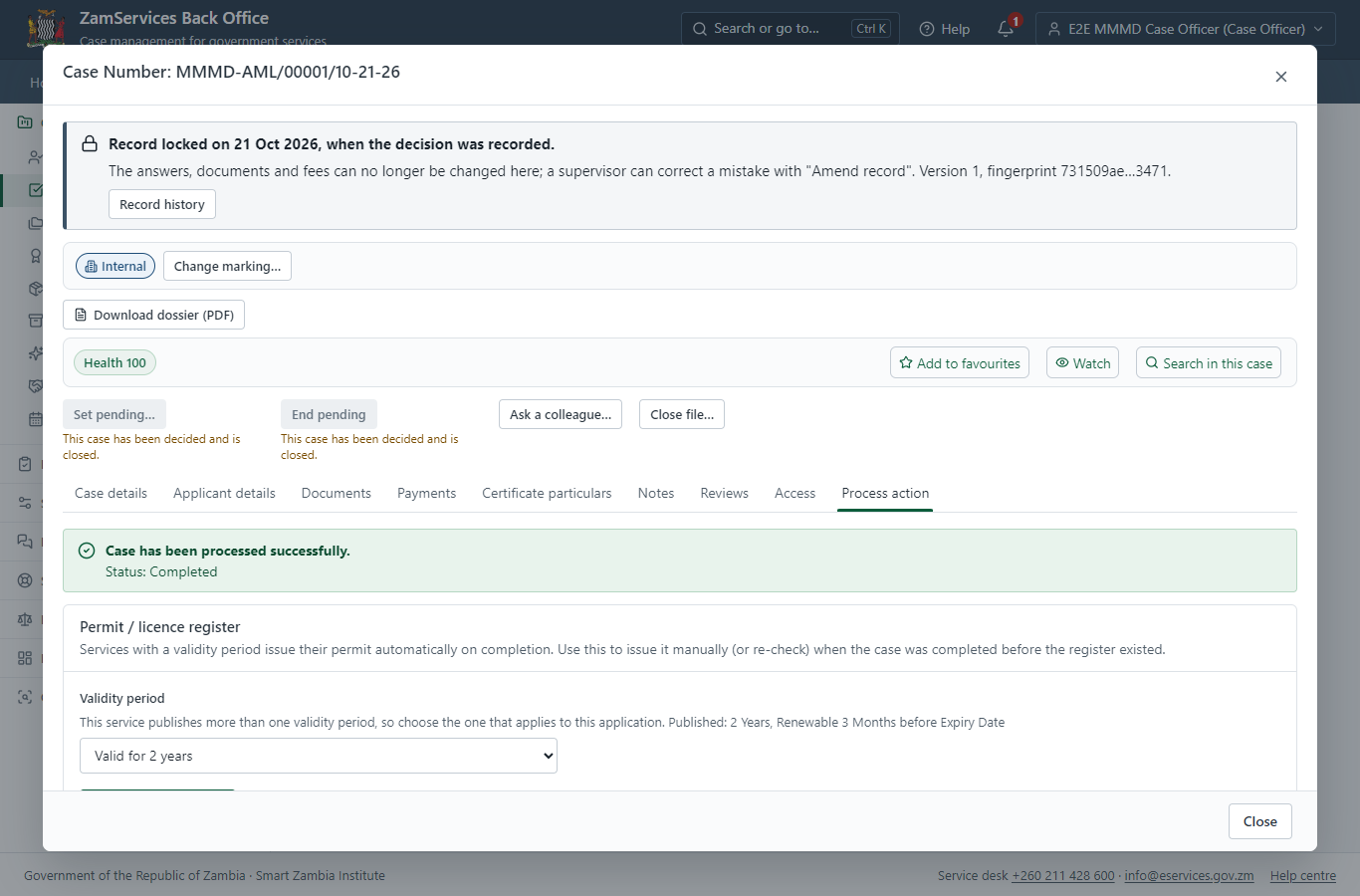Open the Certificate particulars tab
The width and height of the screenshot is (1360, 896).
point(547,493)
